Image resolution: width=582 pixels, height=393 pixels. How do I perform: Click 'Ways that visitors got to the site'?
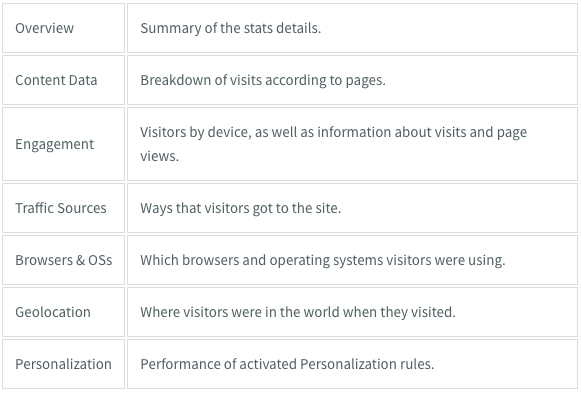tap(241, 208)
